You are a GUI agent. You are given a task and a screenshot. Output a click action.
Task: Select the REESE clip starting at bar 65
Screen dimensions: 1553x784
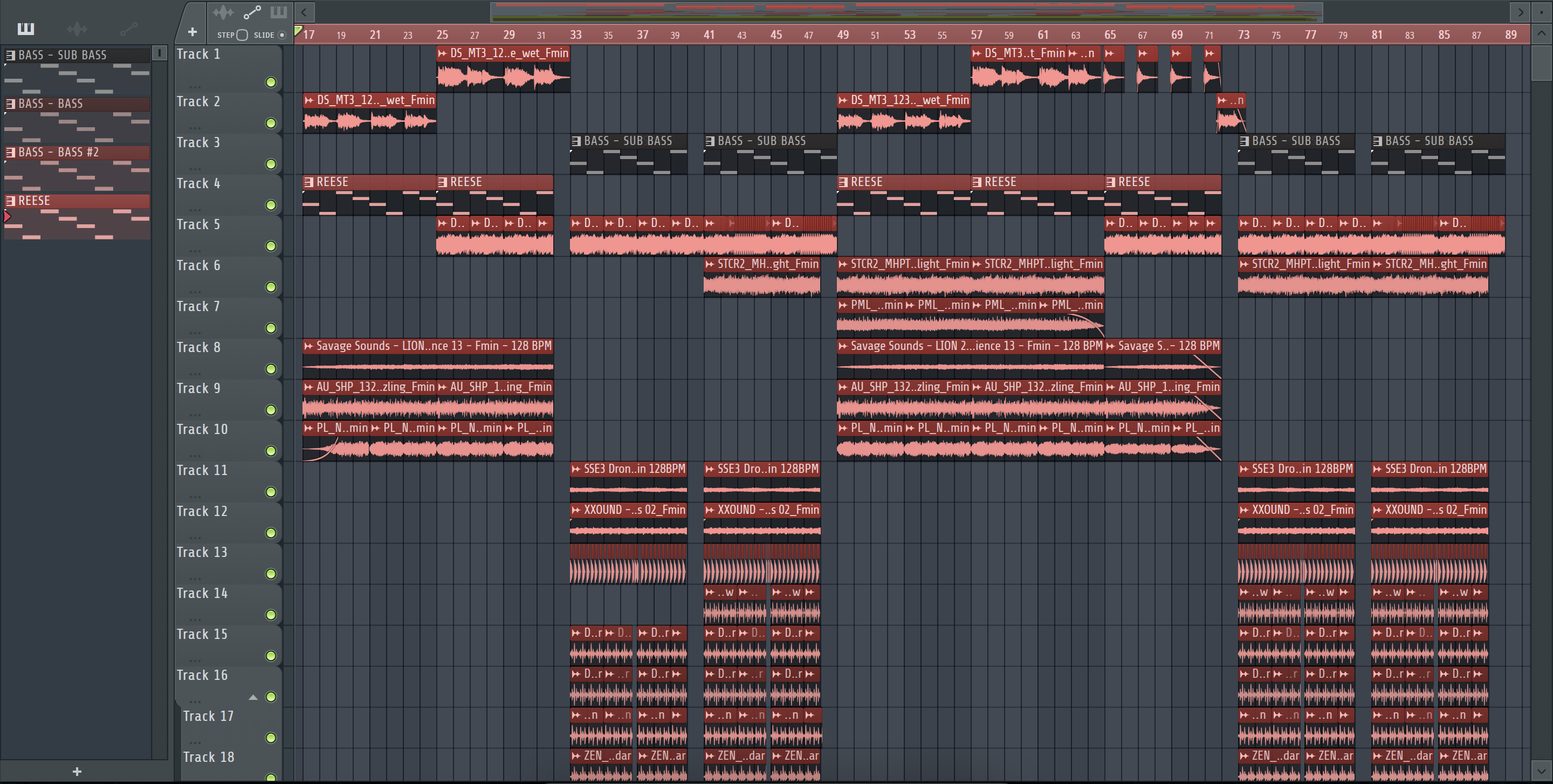tap(1163, 195)
